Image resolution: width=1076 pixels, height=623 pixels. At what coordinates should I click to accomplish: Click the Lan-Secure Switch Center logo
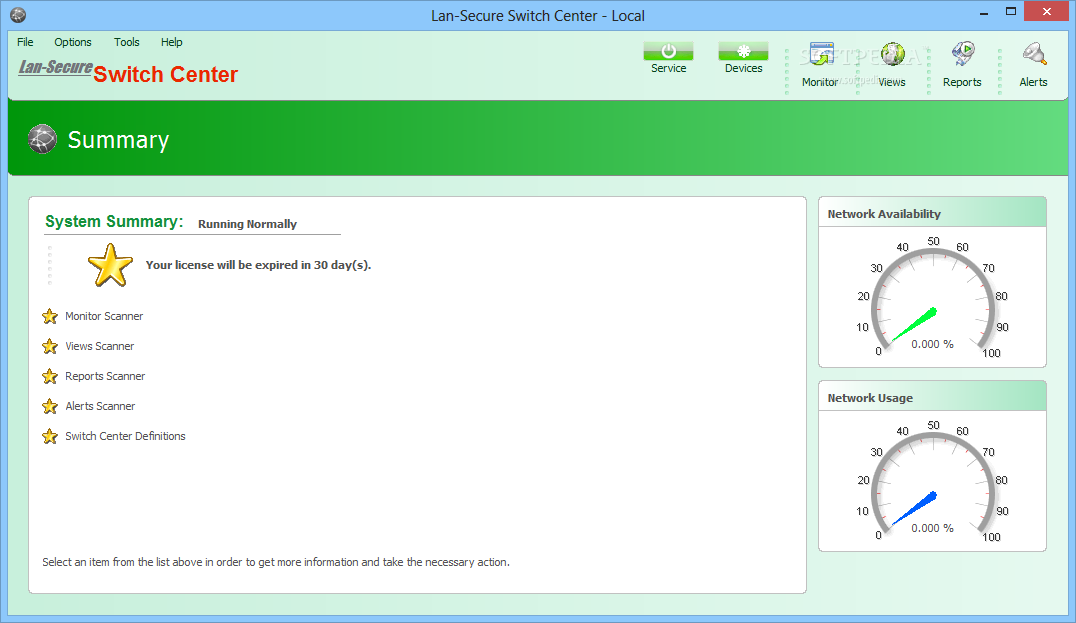pos(128,71)
